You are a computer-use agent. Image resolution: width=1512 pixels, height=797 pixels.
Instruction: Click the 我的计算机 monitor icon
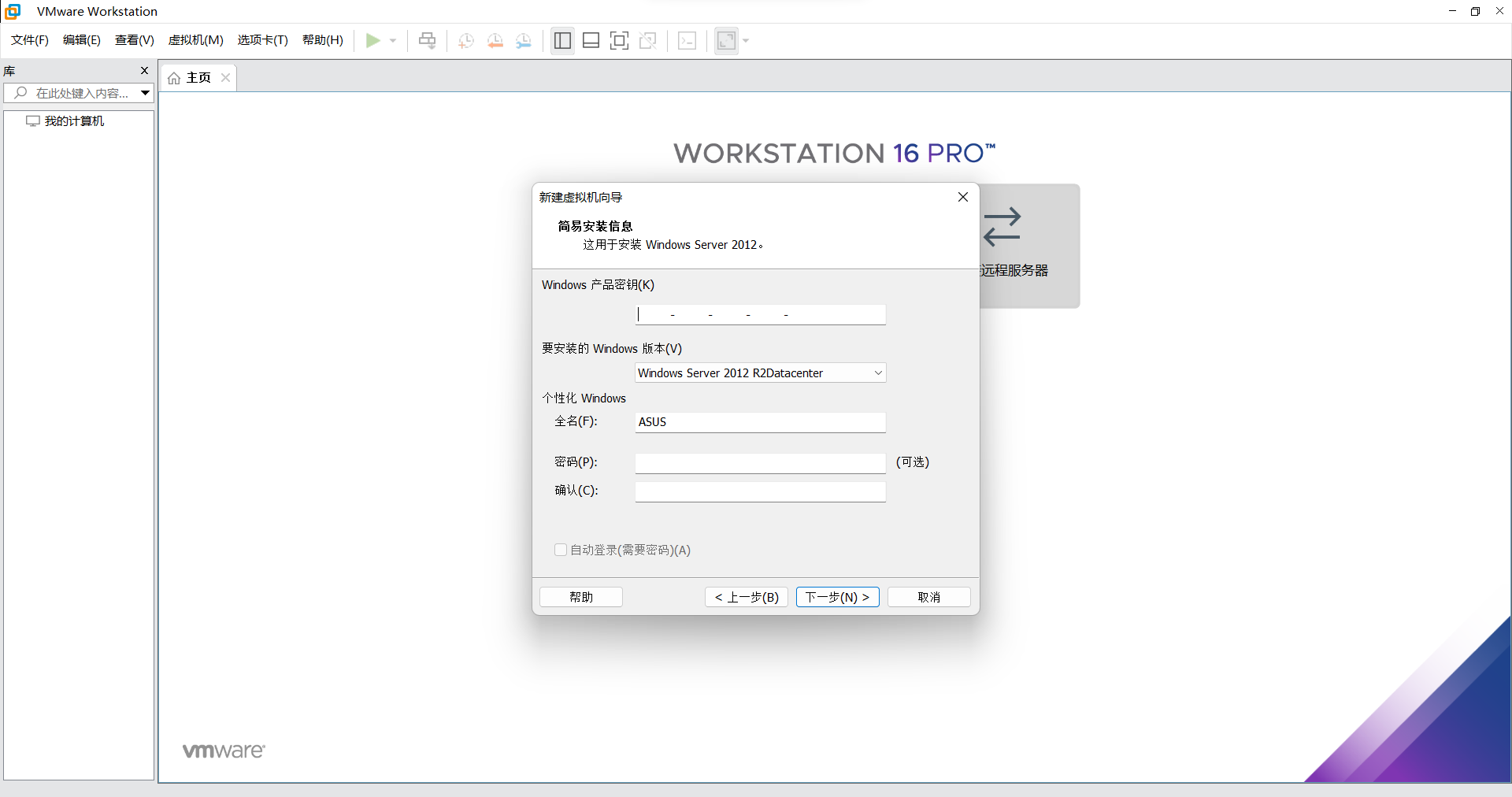tap(33, 120)
